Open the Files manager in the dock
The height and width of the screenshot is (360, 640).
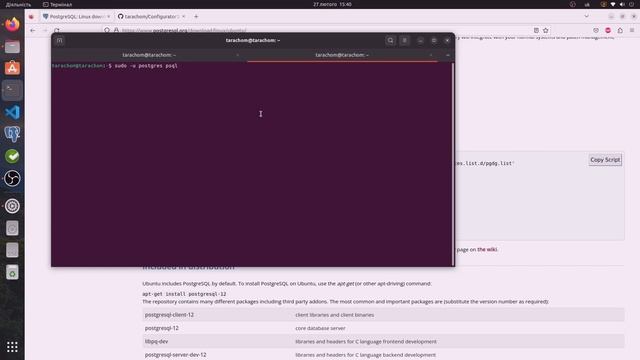point(12,47)
